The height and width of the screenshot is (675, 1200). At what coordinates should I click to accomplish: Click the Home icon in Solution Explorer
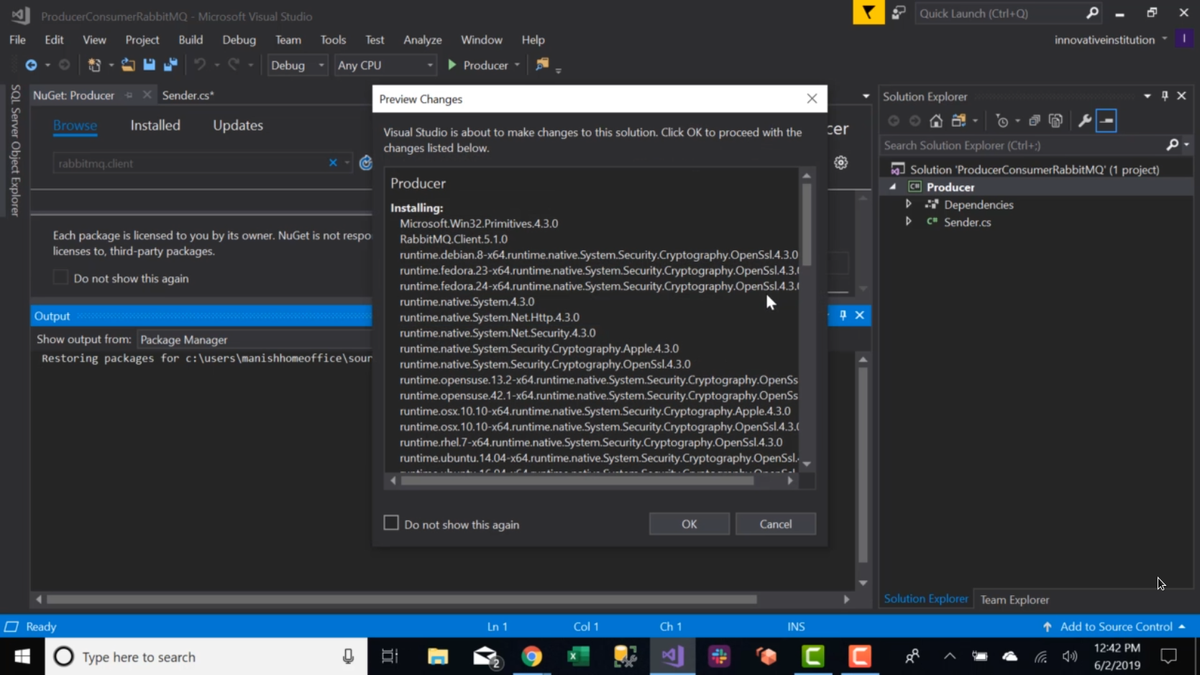(936, 121)
